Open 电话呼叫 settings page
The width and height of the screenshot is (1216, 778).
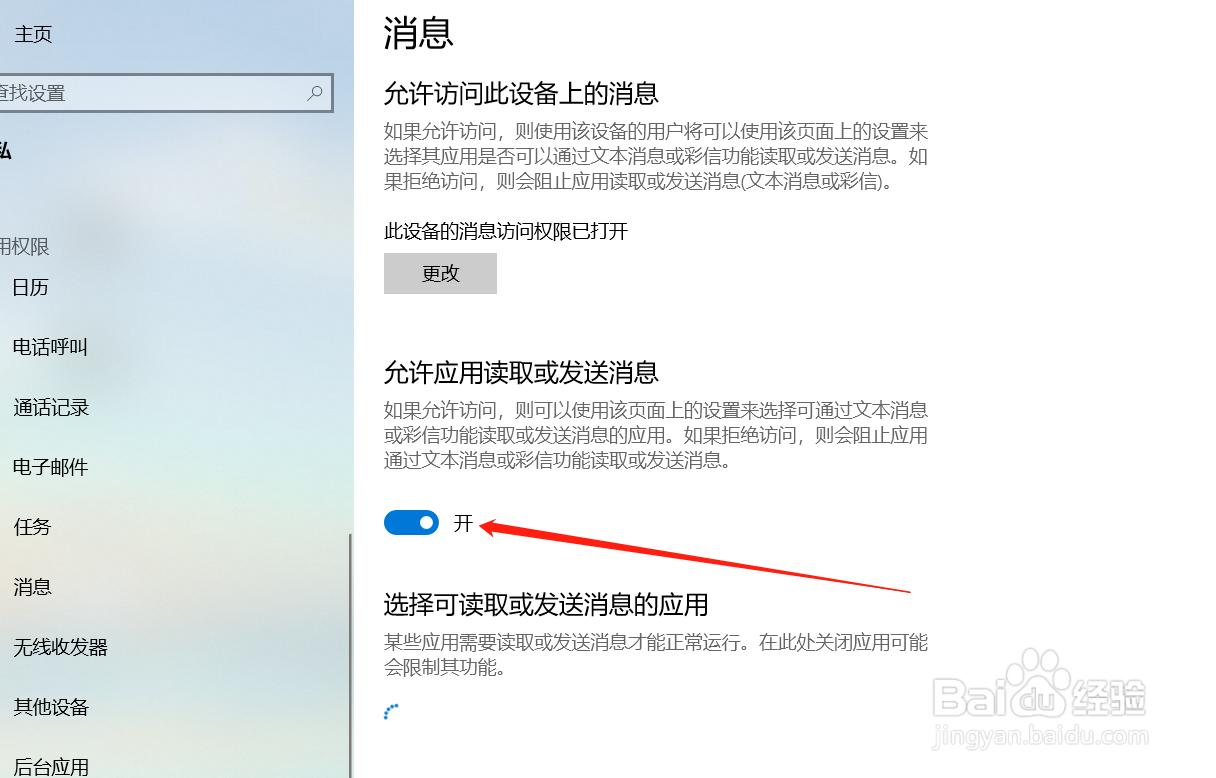point(50,348)
